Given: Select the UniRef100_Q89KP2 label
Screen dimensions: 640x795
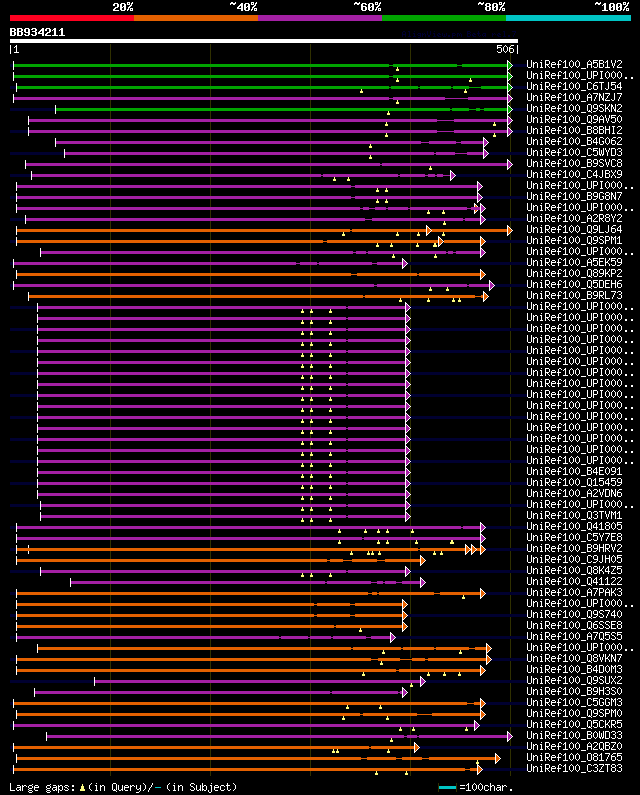Looking at the screenshot, I should click(574, 273).
